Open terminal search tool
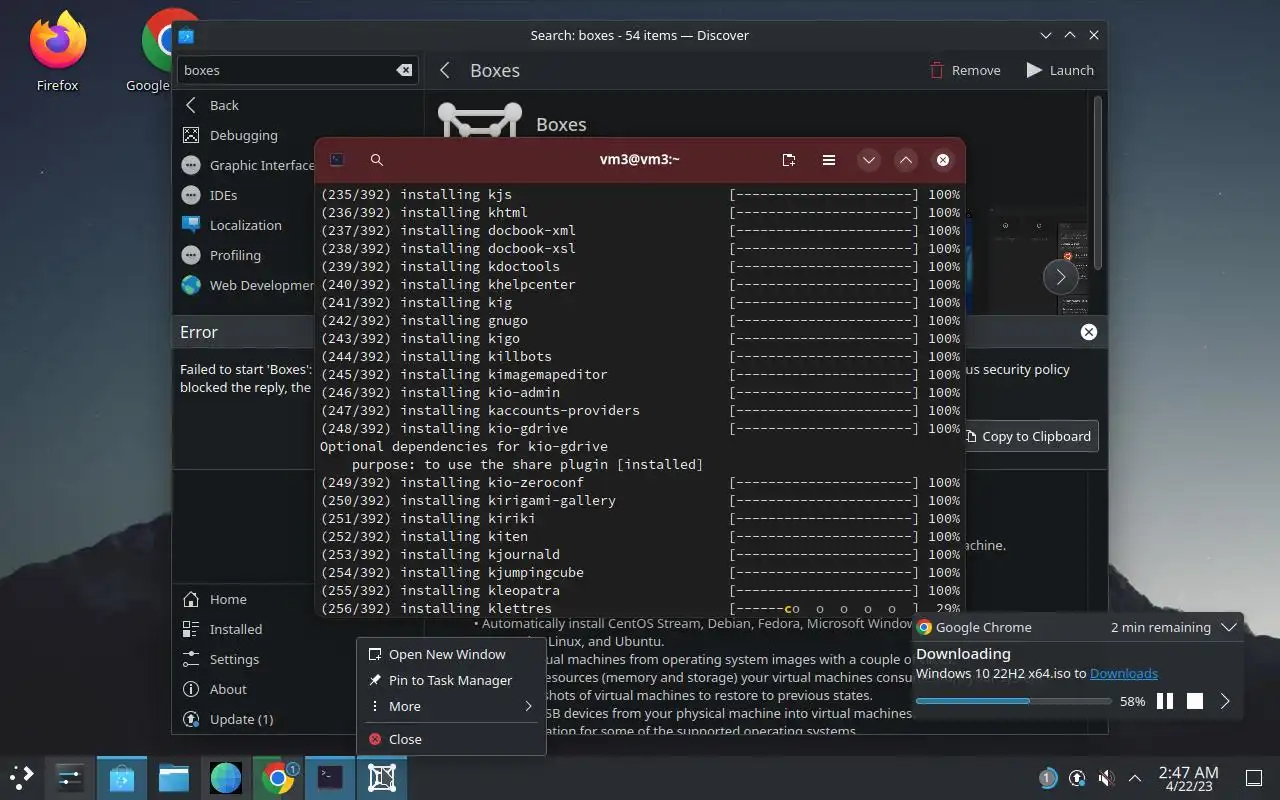Viewport: 1280px width, 800px height. click(377, 160)
